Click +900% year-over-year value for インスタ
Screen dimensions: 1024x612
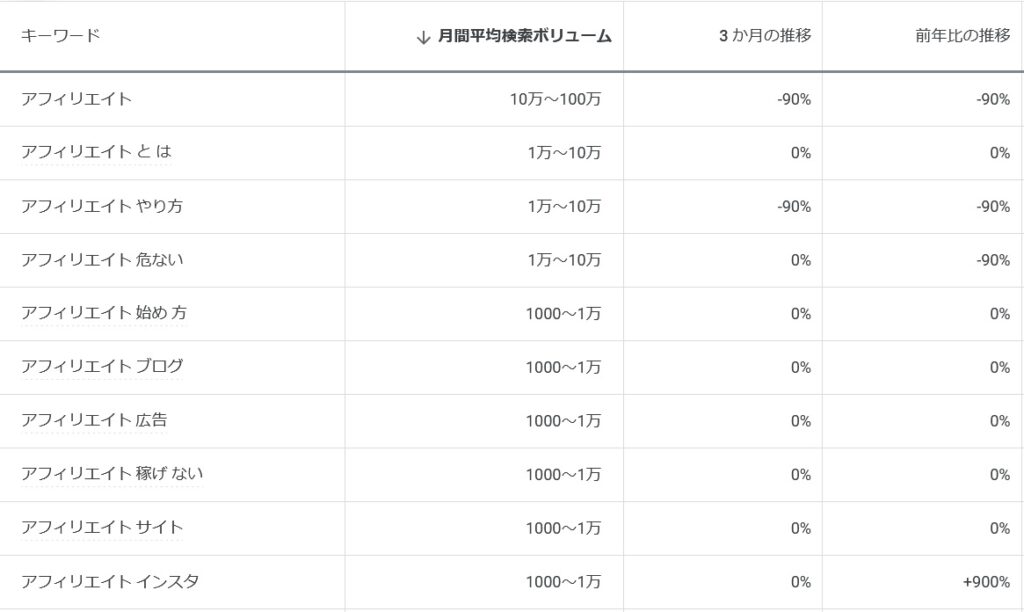pyautogui.click(x=986, y=582)
